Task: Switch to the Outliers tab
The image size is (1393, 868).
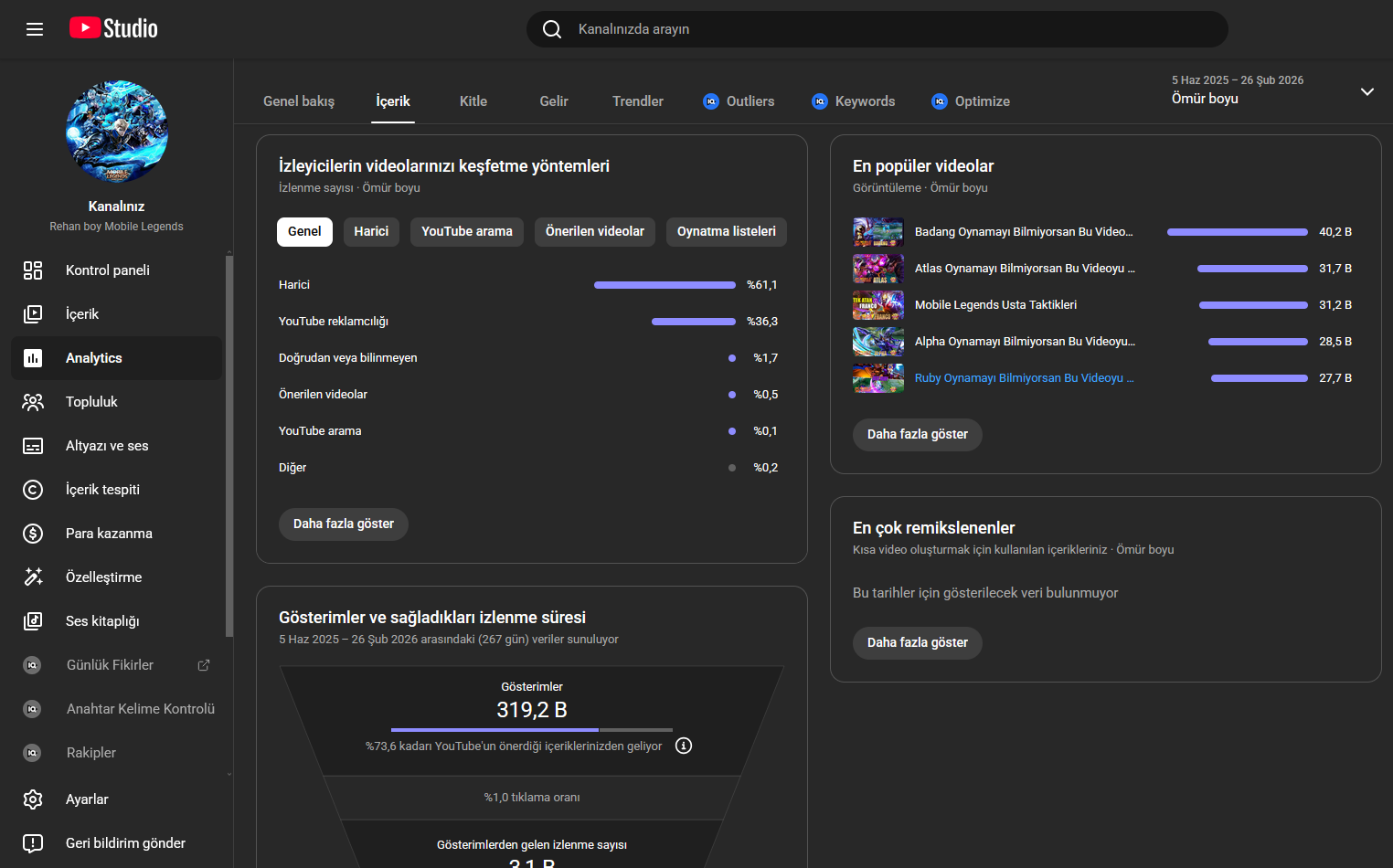Action: pos(739,101)
